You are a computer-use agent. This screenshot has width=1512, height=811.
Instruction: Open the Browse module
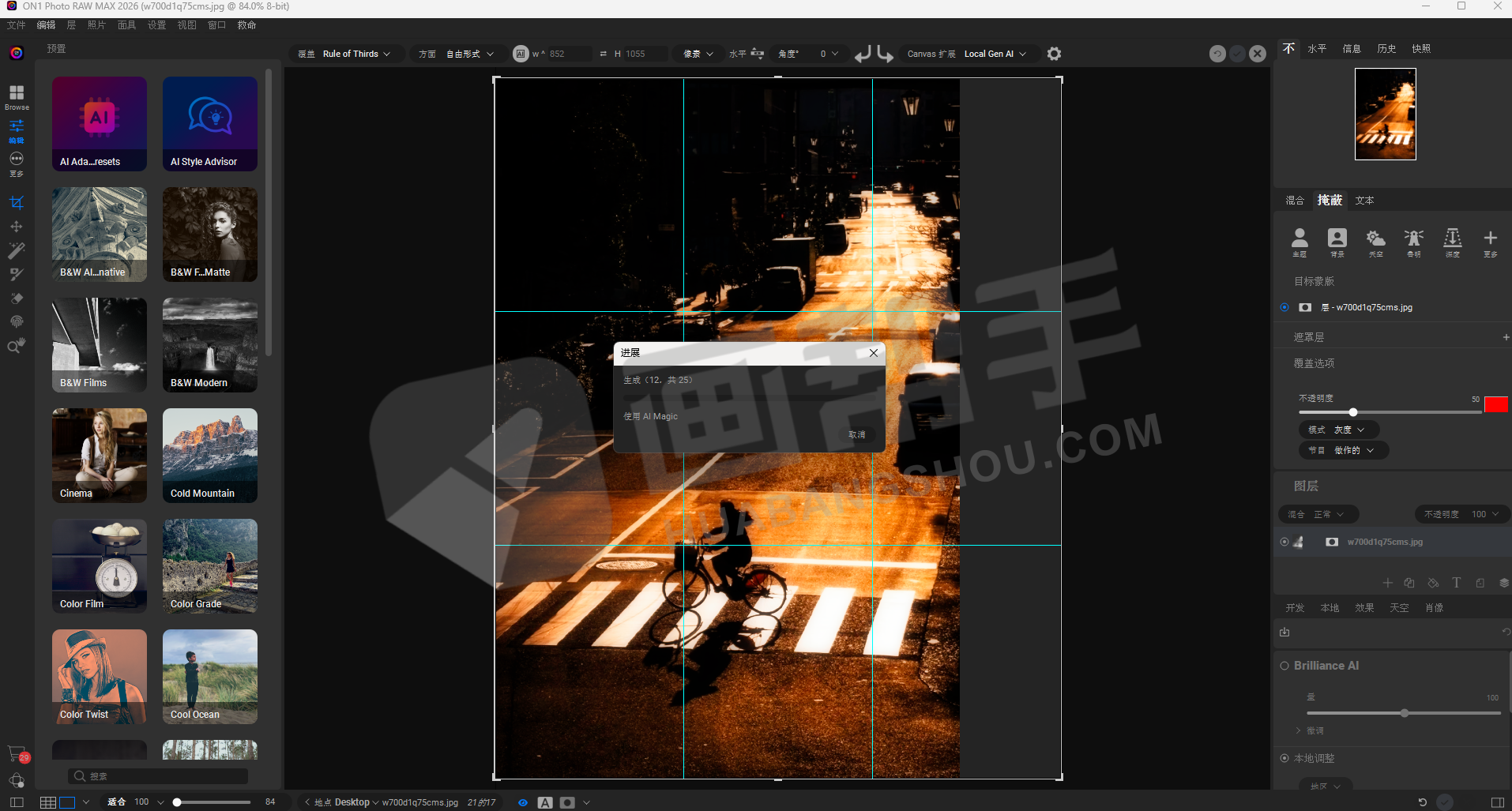[x=17, y=96]
